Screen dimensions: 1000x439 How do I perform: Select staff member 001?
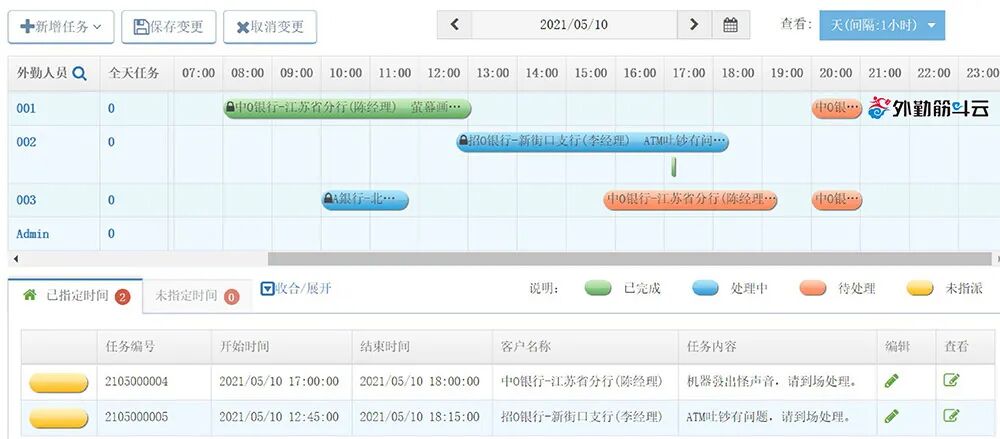pyautogui.click(x=26, y=108)
